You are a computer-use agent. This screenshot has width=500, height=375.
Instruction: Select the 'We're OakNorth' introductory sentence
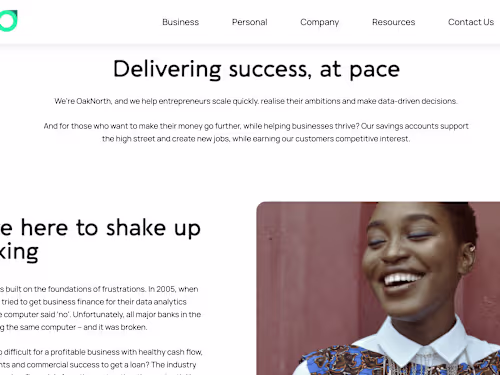[x=256, y=101]
